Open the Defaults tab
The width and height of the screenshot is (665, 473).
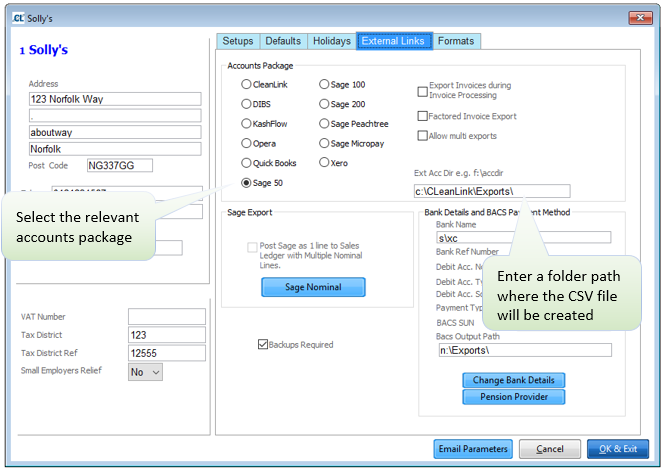(x=283, y=41)
